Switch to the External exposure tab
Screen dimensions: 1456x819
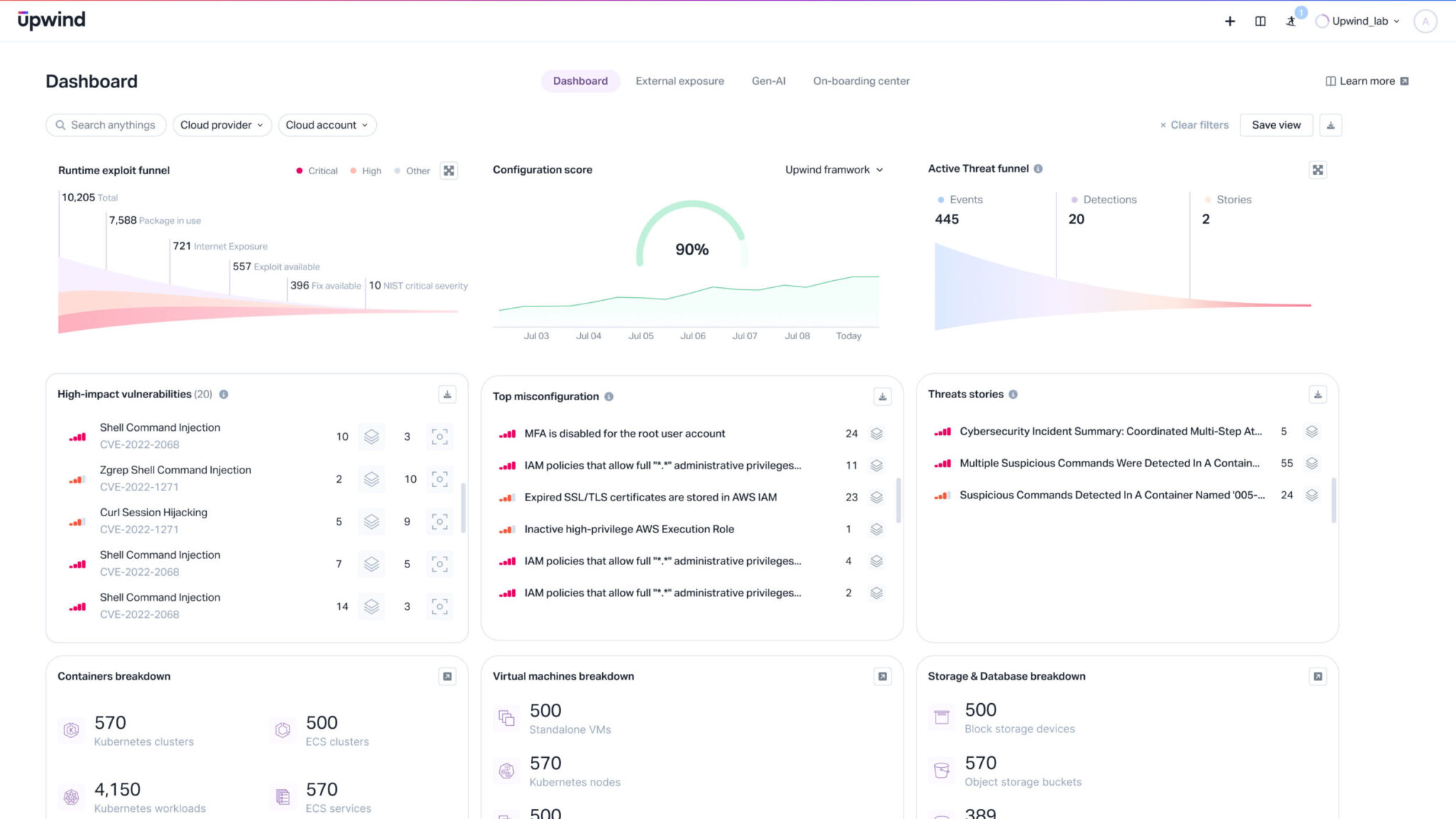coord(680,80)
